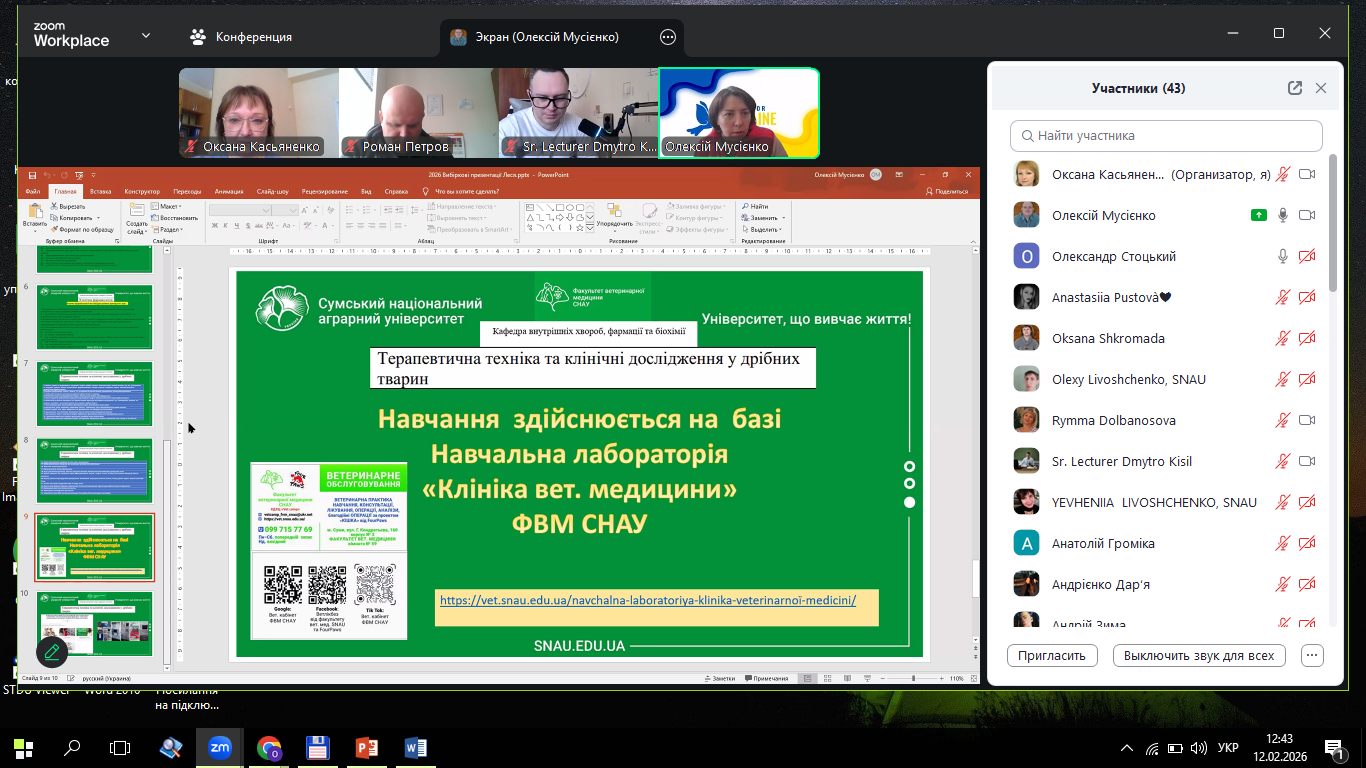The image size is (1366, 768).
Task: Switch to Экран (Олексій Мусієнко) tab
Action: pos(547,37)
